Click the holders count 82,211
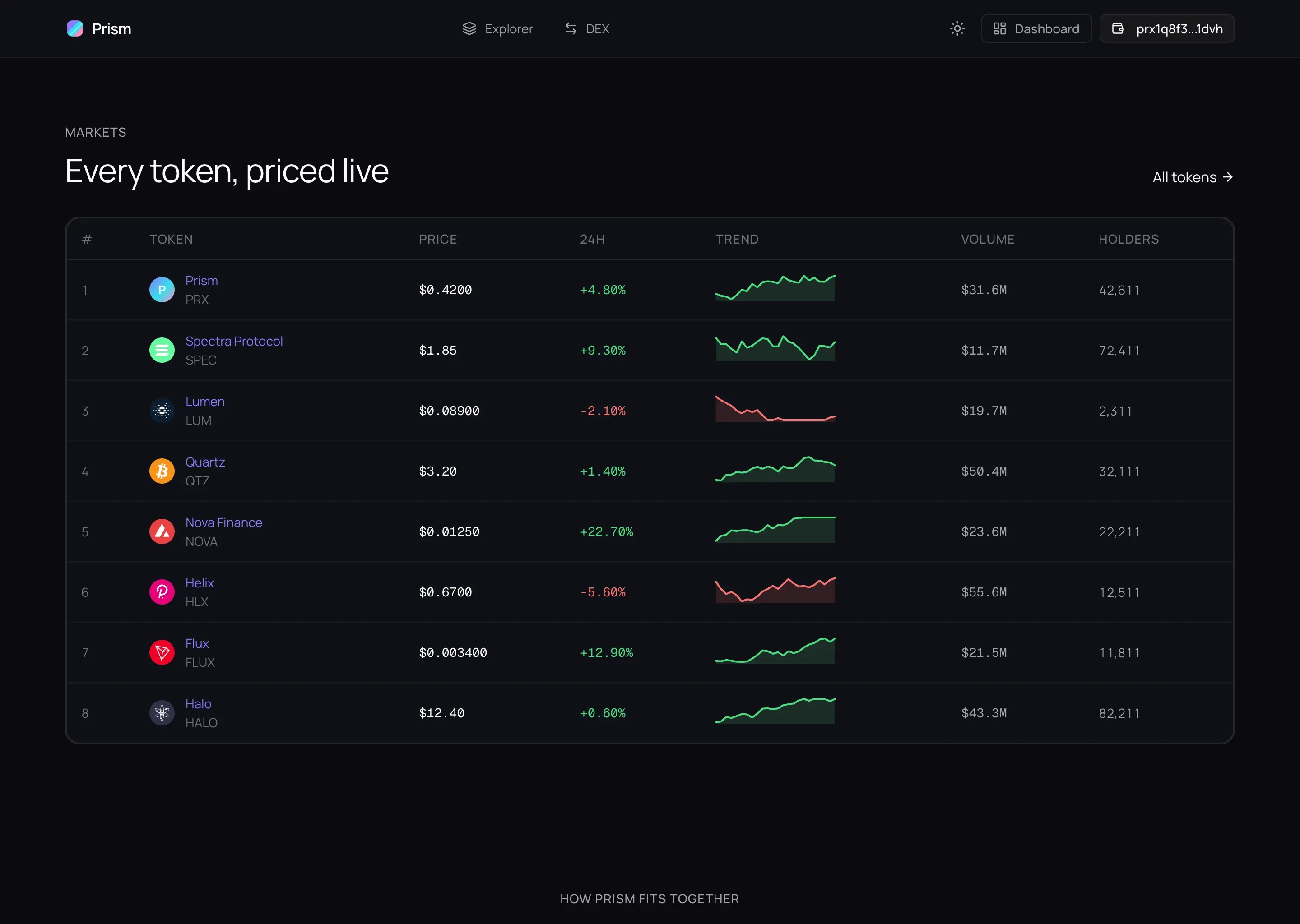This screenshot has height=924, width=1300. click(x=1119, y=713)
